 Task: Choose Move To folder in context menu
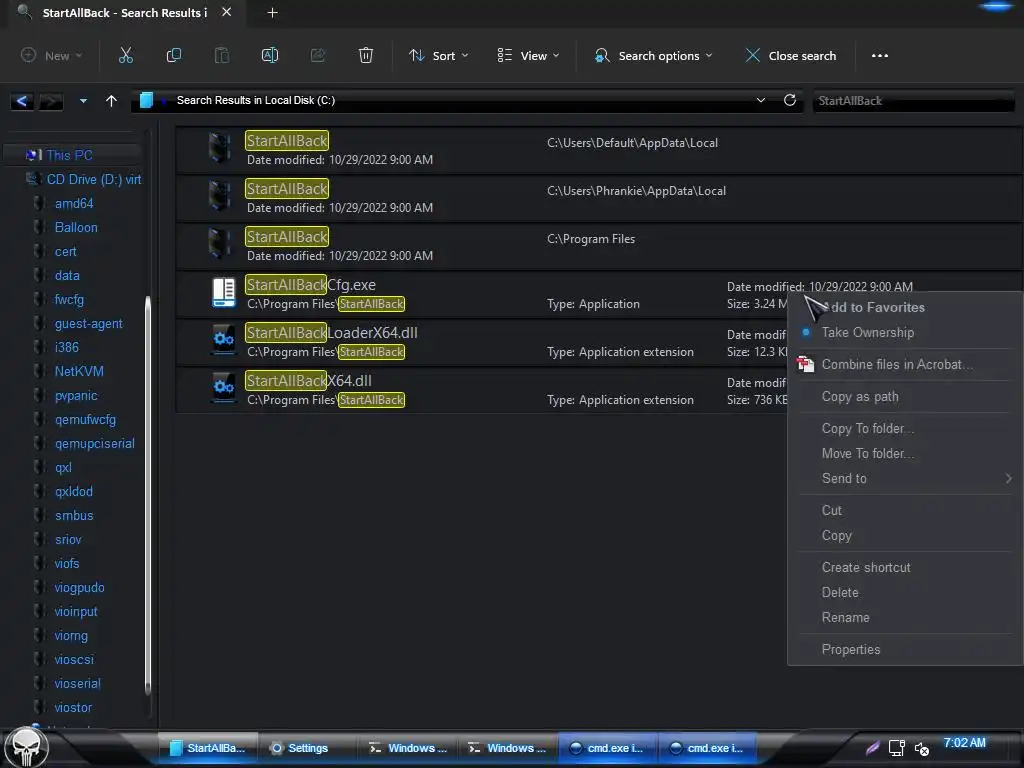point(867,453)
